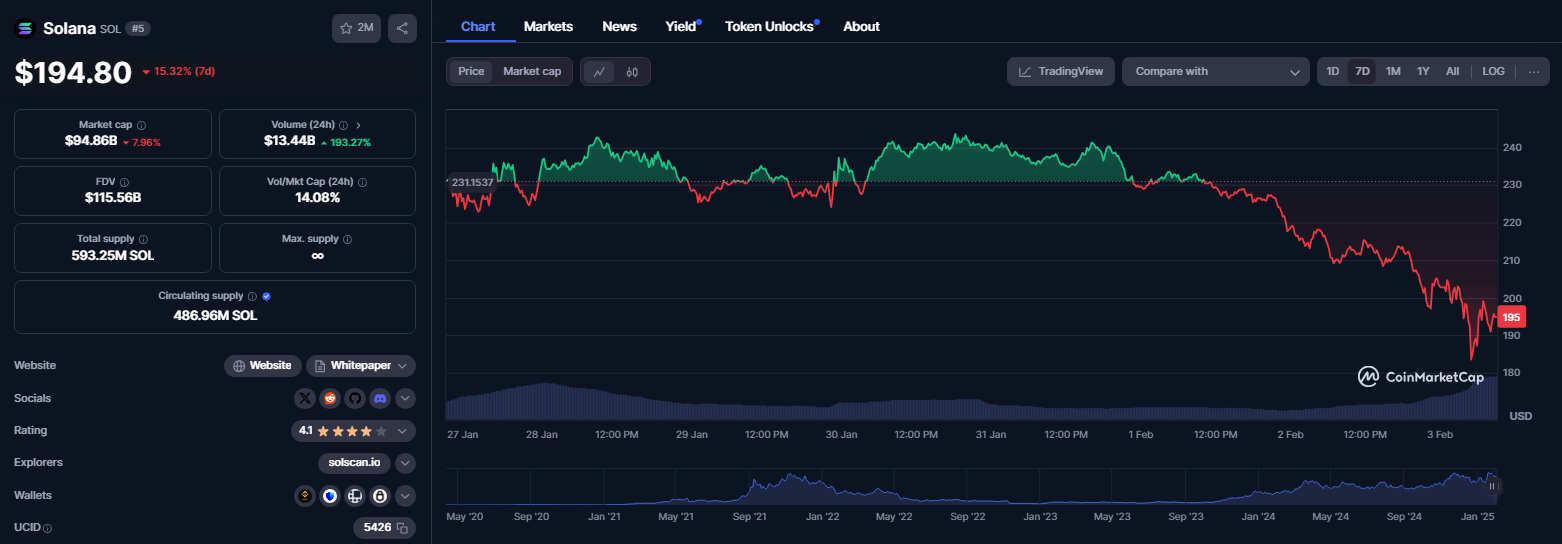Click the blue circular wallet icon
1562x544 pixels.
click(x=330, y=495)
